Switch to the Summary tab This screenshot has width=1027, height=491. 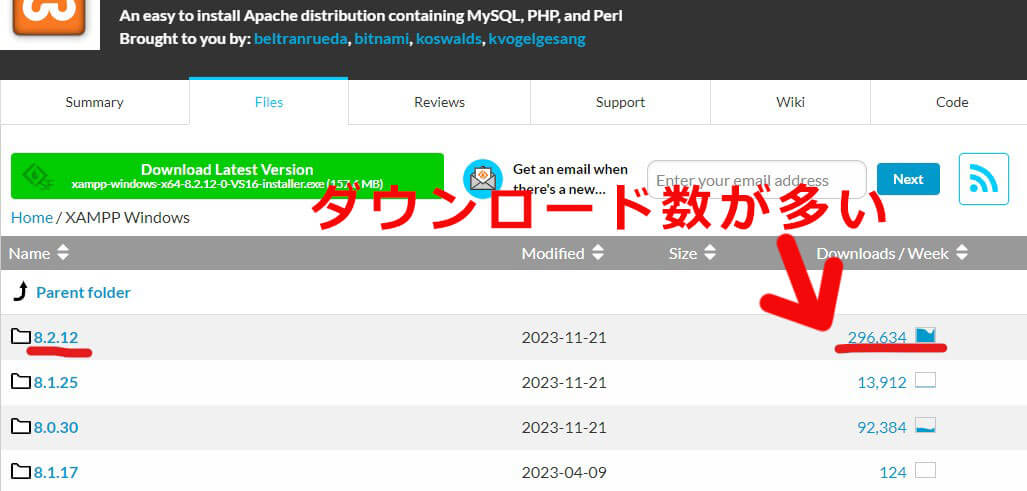tap(94, 102)
